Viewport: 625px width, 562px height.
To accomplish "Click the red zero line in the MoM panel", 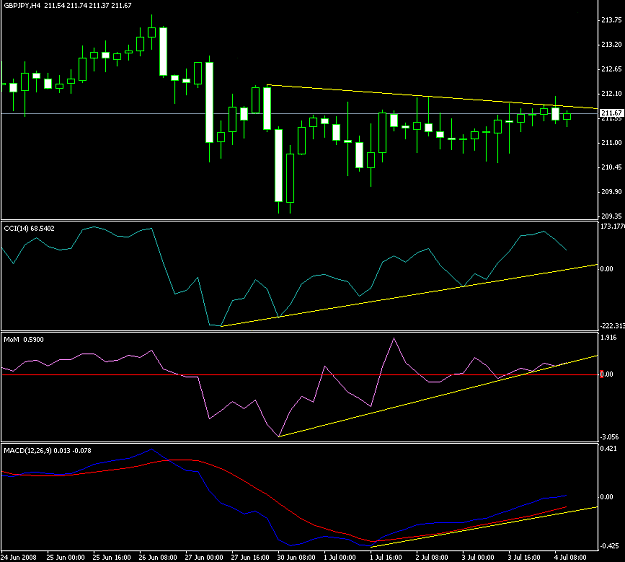I will pyautogui.click(x=300, y=375).
